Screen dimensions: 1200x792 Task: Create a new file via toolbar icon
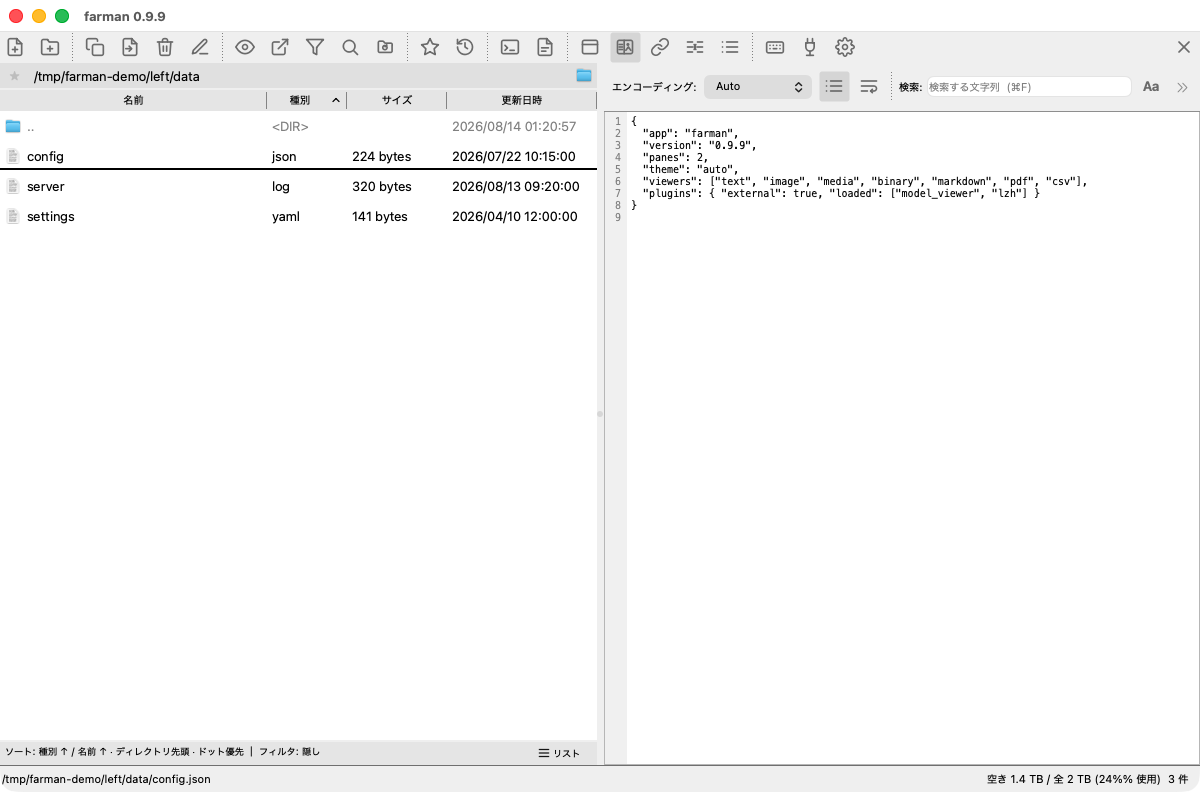(15, 47)
